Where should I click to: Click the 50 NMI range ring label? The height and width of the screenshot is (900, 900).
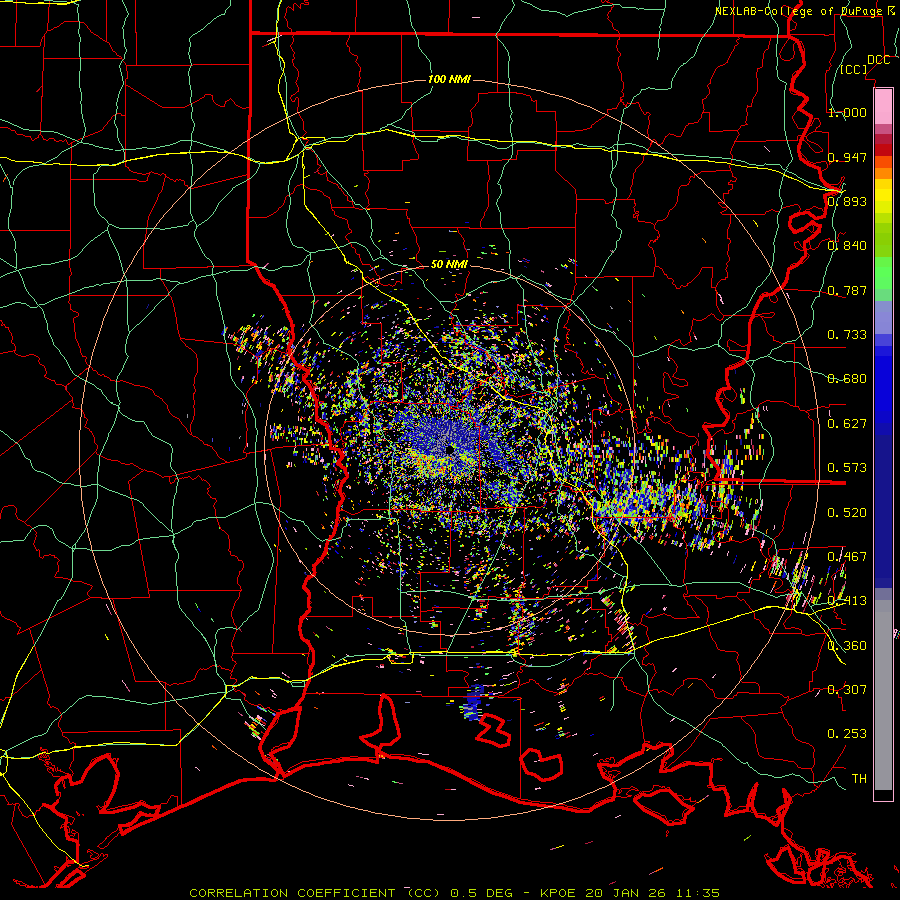449,264
